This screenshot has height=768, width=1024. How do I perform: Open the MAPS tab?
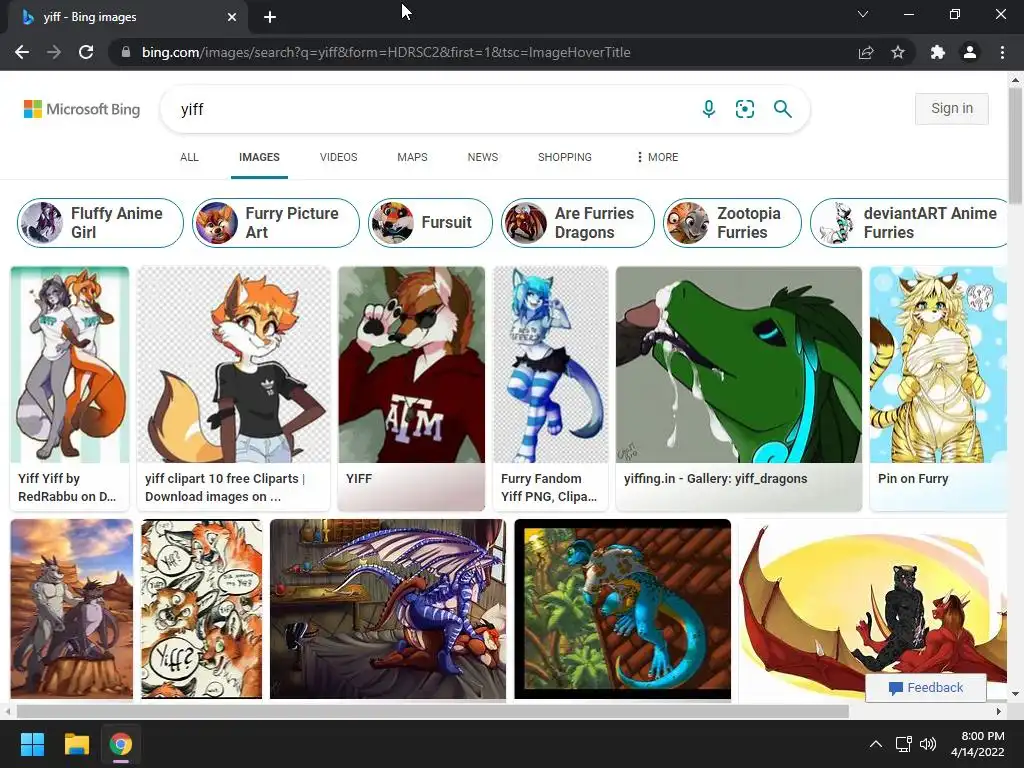(x=412, y=157)
